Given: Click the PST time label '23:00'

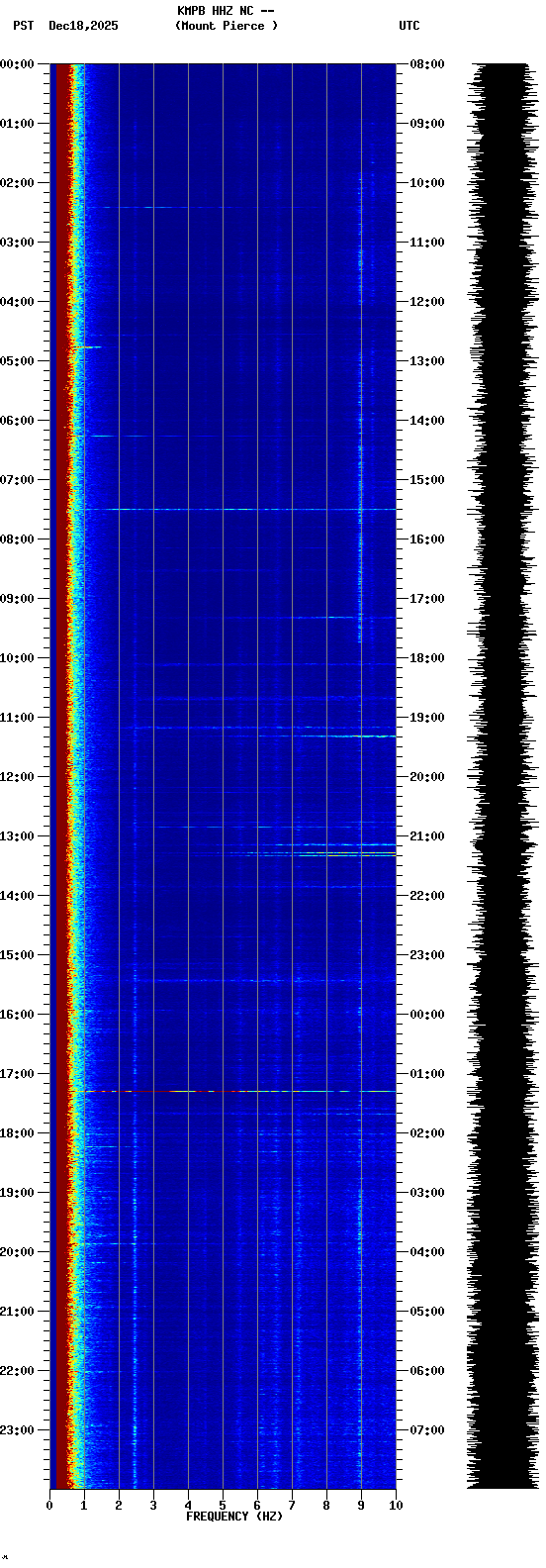Looking at the screenshot, I should coord(17,1430).
